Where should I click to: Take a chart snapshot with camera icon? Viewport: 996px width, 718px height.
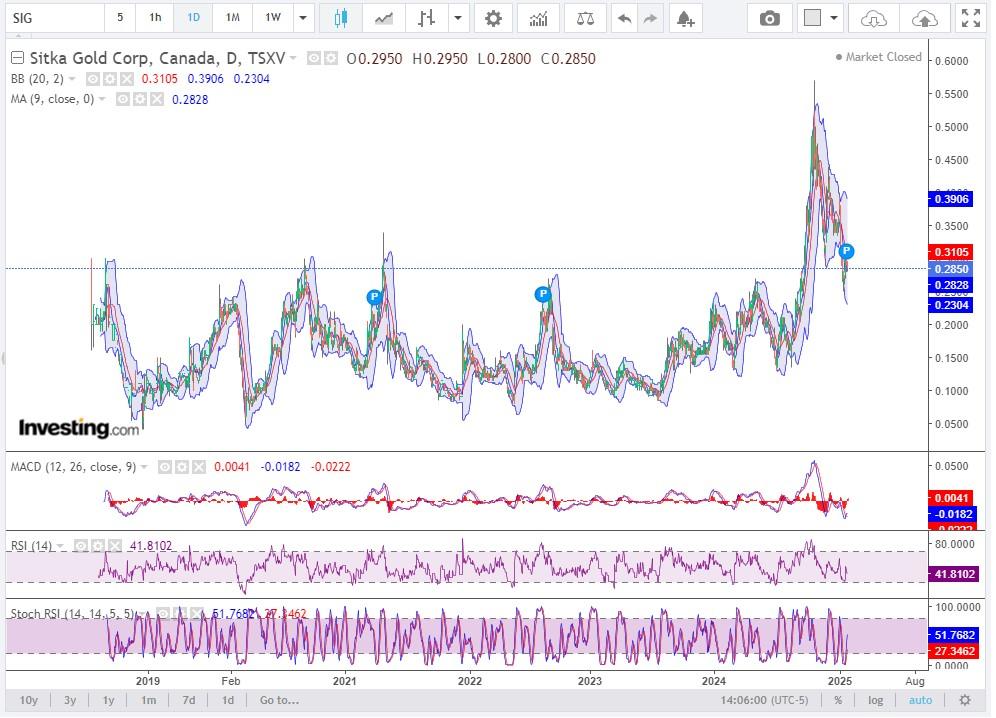coord(769,18)
